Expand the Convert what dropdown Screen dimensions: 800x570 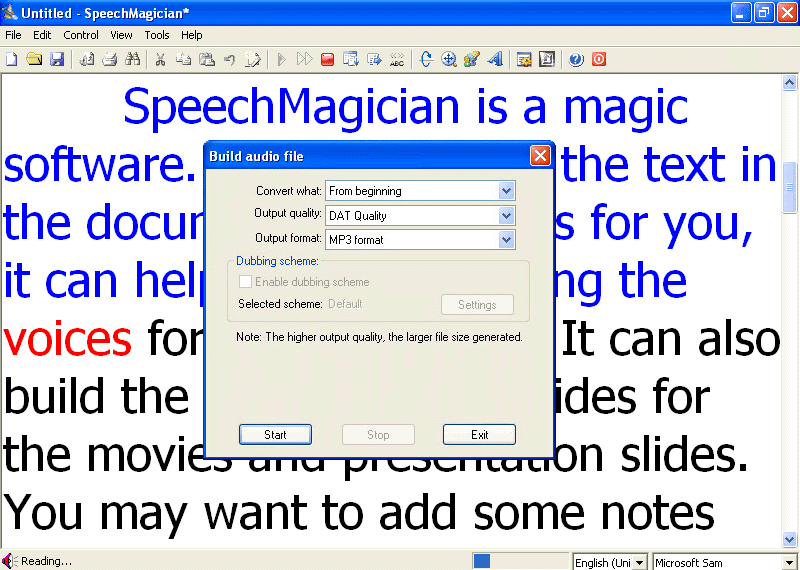click(506, 191)
